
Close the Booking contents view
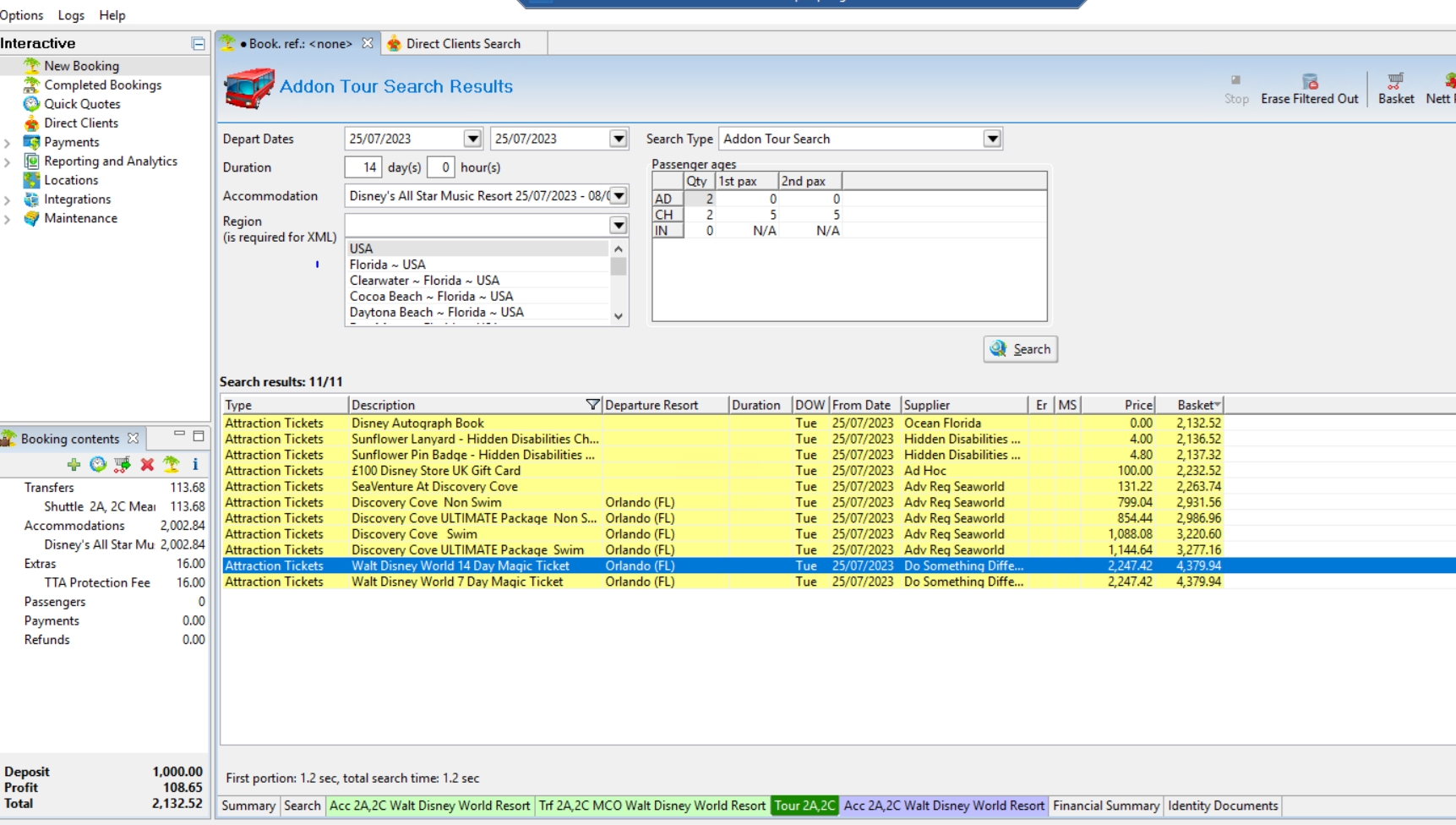tap(133, 439)
